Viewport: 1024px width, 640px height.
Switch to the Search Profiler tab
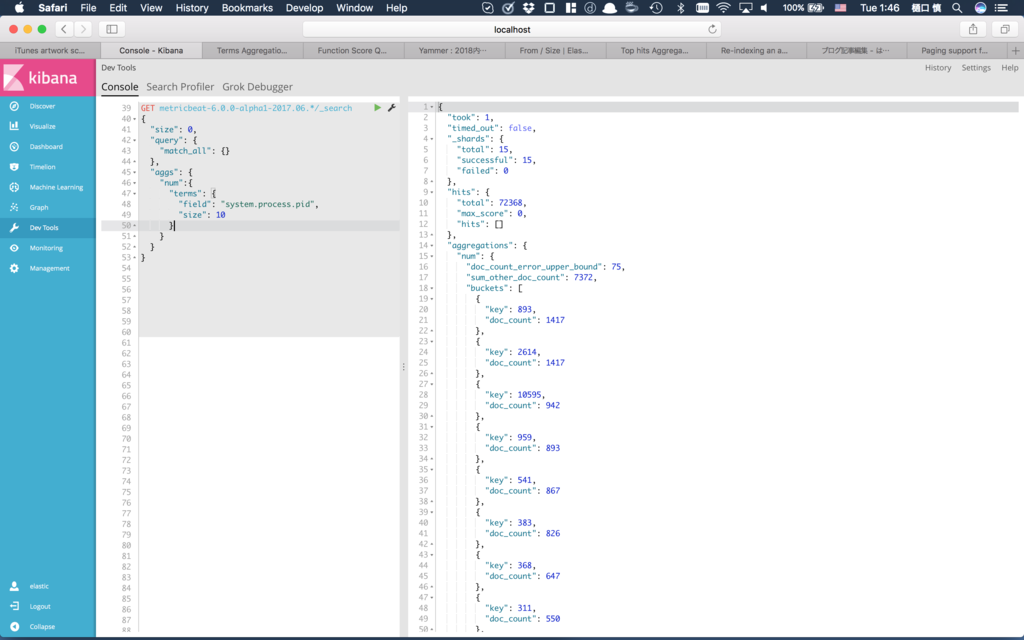point(180,86)
